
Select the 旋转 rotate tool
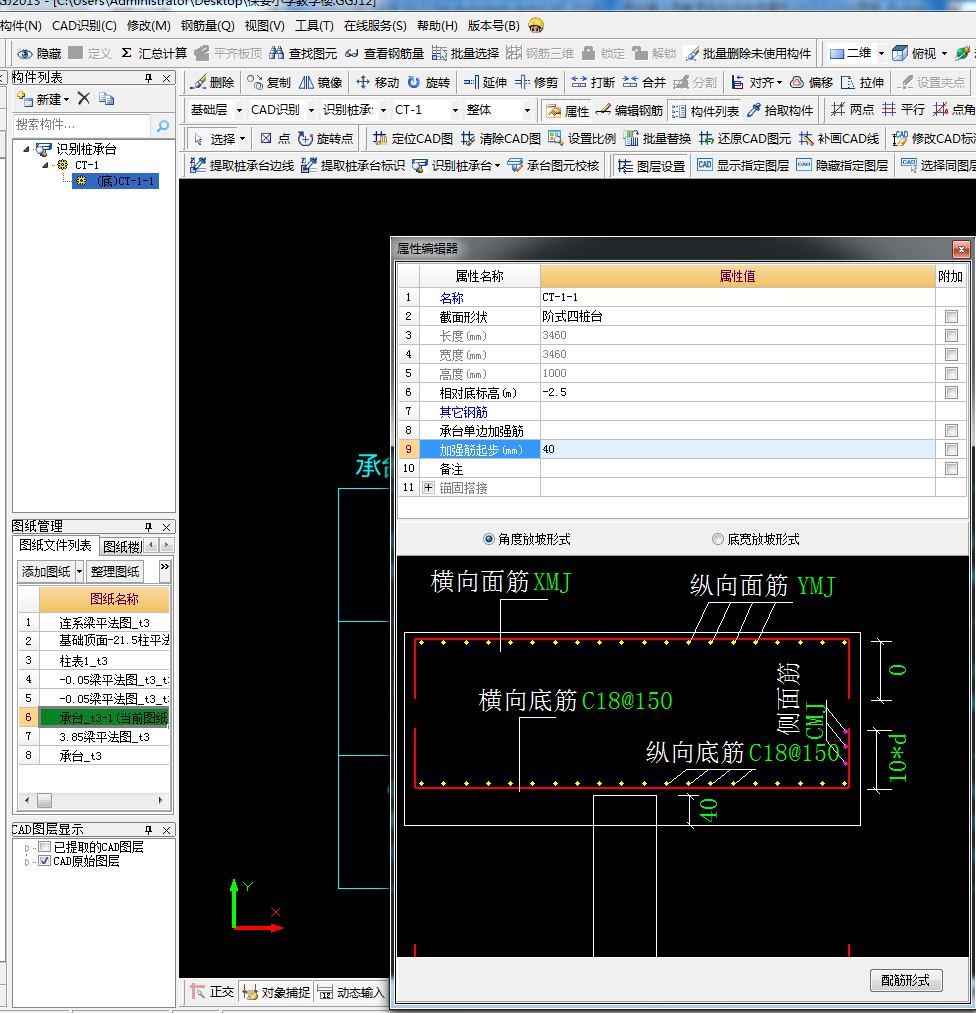coord(428,82)
